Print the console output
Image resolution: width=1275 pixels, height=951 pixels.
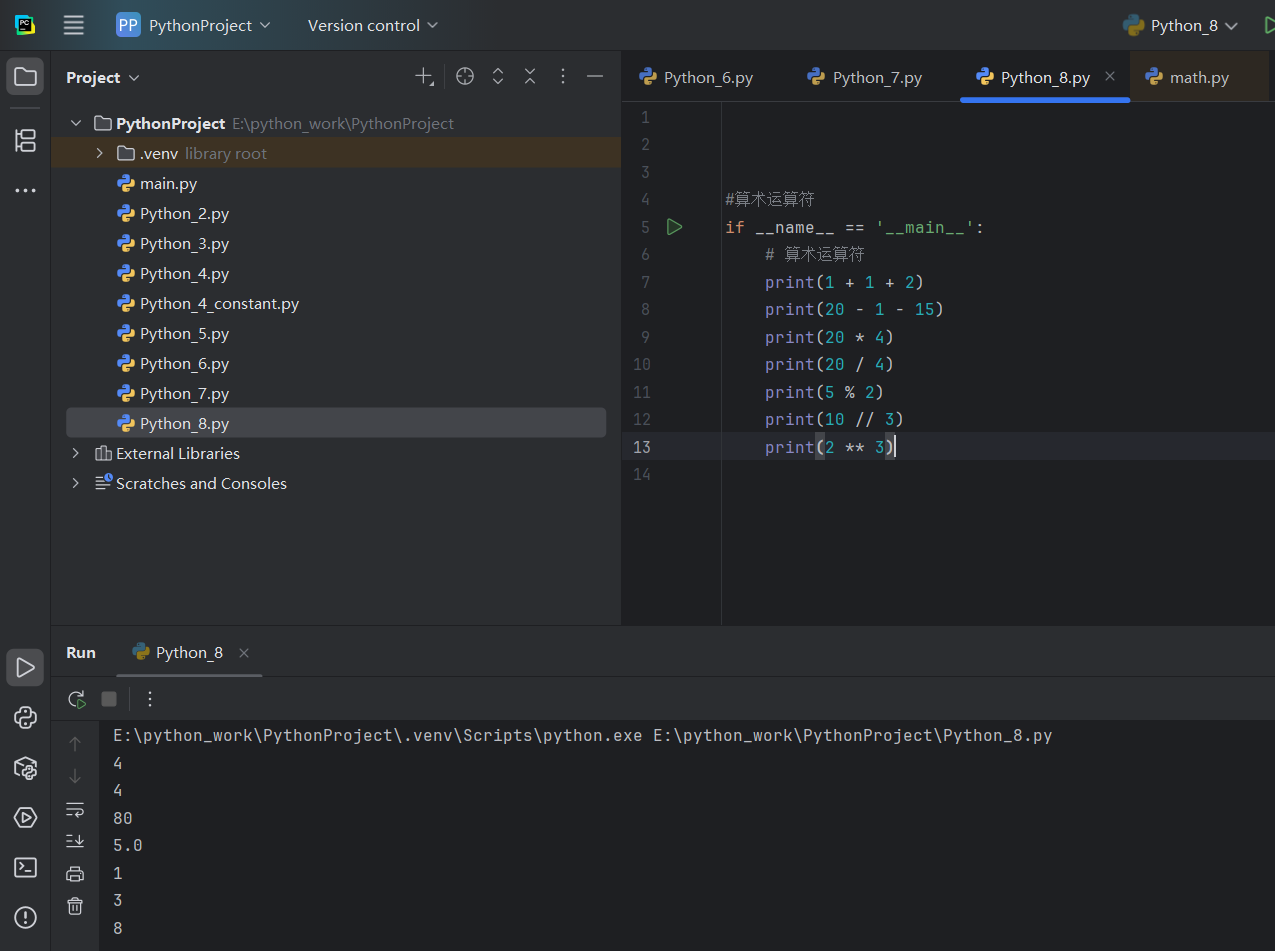point(75,874)
